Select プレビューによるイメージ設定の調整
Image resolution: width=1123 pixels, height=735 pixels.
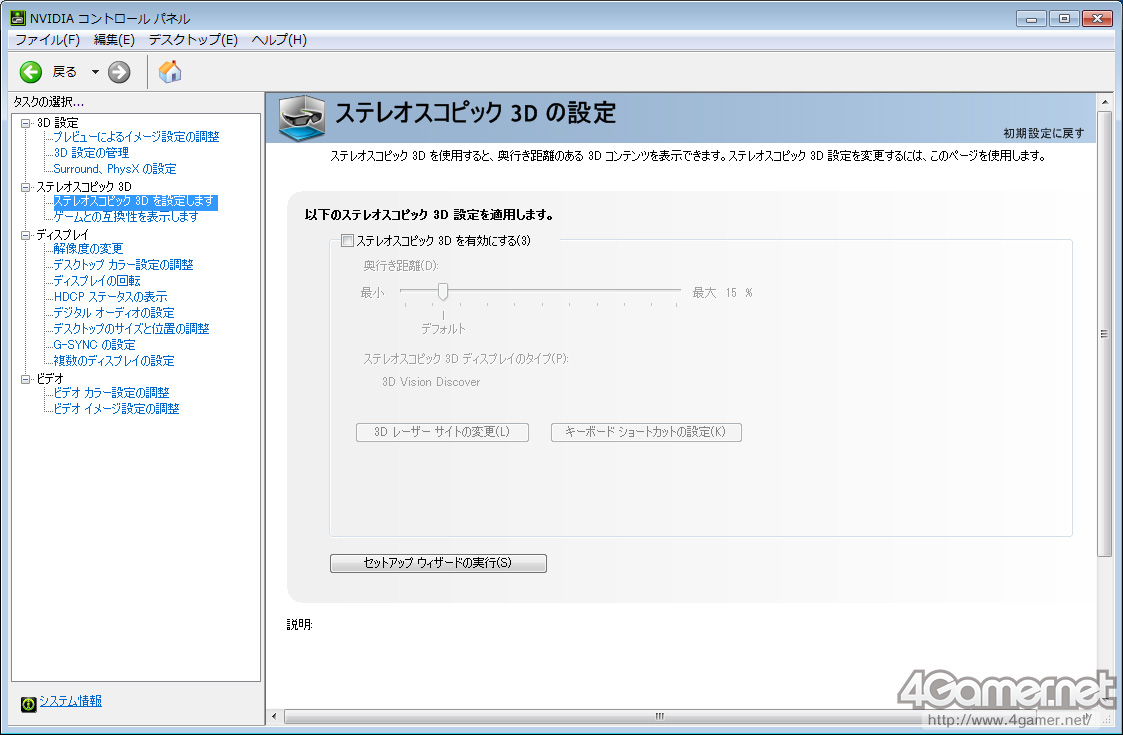tap(136, 137)
